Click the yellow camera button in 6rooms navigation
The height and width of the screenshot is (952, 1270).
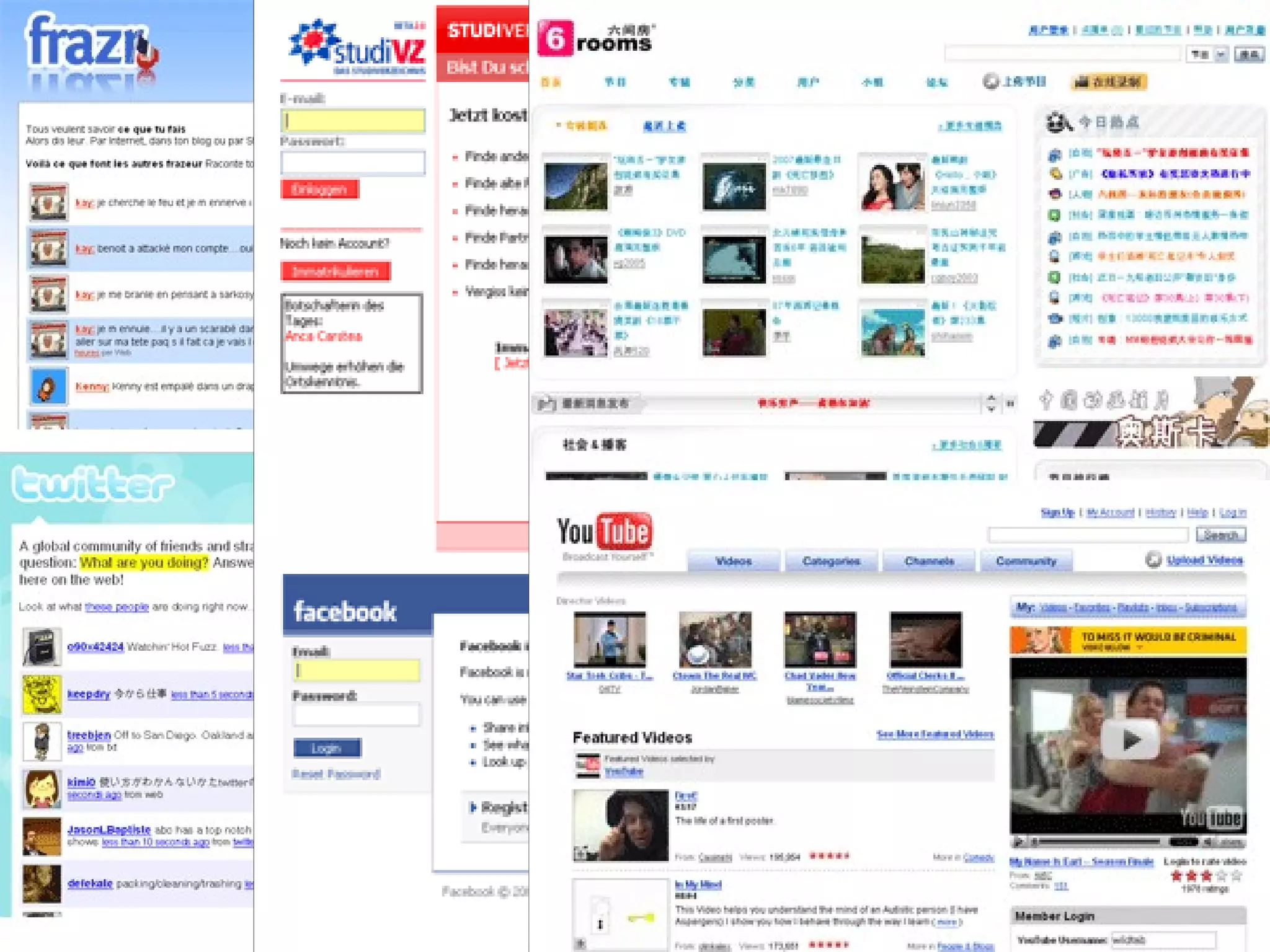[x=1109, y=82]
